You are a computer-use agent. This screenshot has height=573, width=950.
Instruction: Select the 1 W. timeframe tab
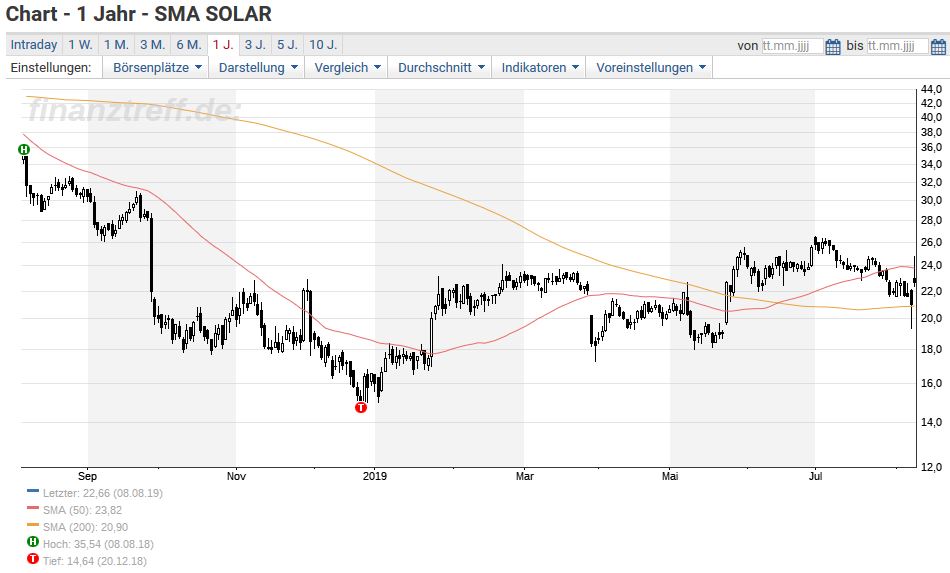coord(80,45)
